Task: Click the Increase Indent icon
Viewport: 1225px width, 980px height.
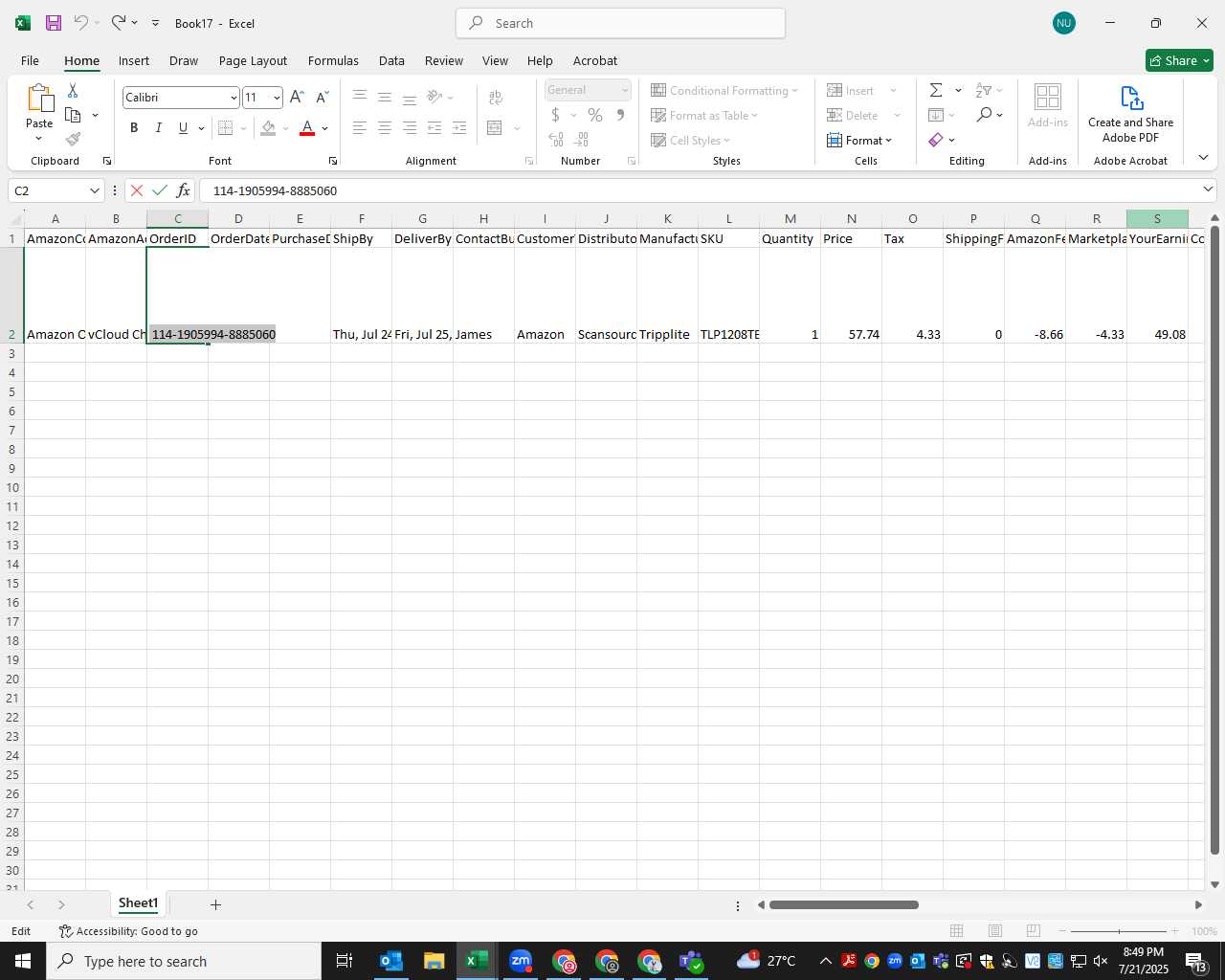Action: [x=459, y=128]
